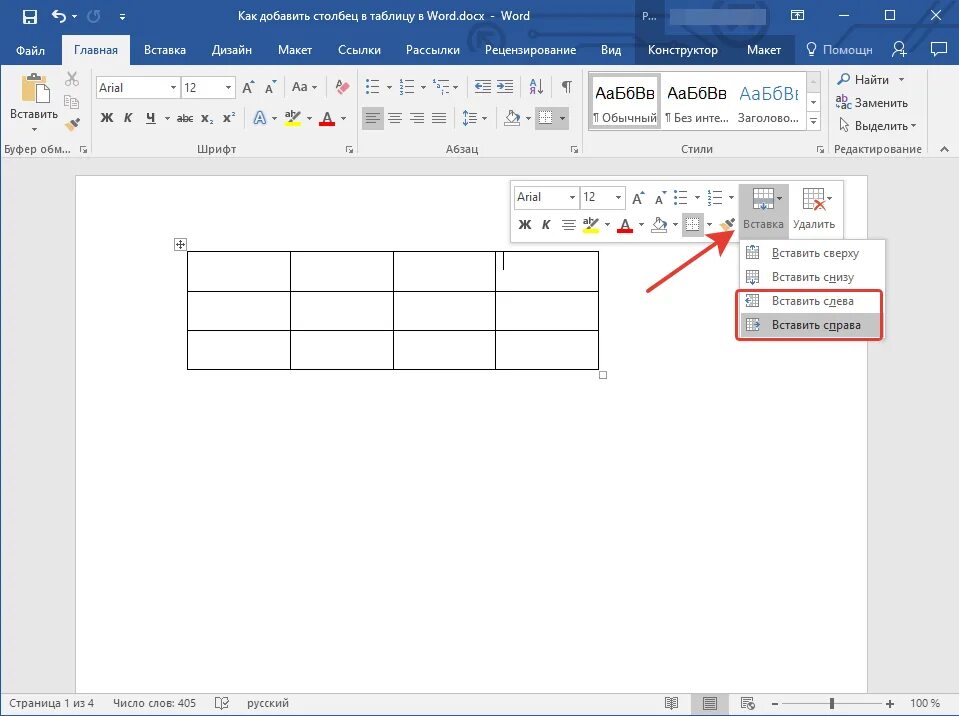Click the table move handle
The width and height of the screenshot is (959, 716).
(180, 245)
